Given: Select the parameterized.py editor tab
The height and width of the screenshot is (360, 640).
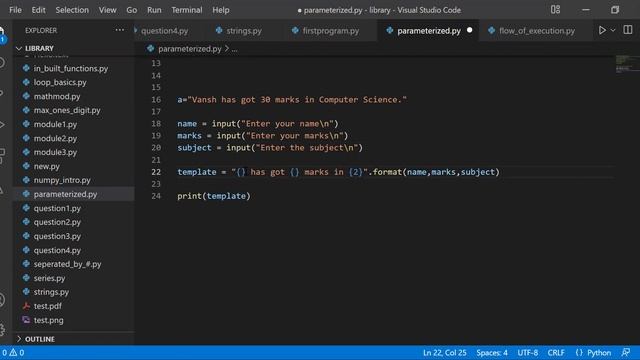Looking at the screenshot, I should click(429, 31).
